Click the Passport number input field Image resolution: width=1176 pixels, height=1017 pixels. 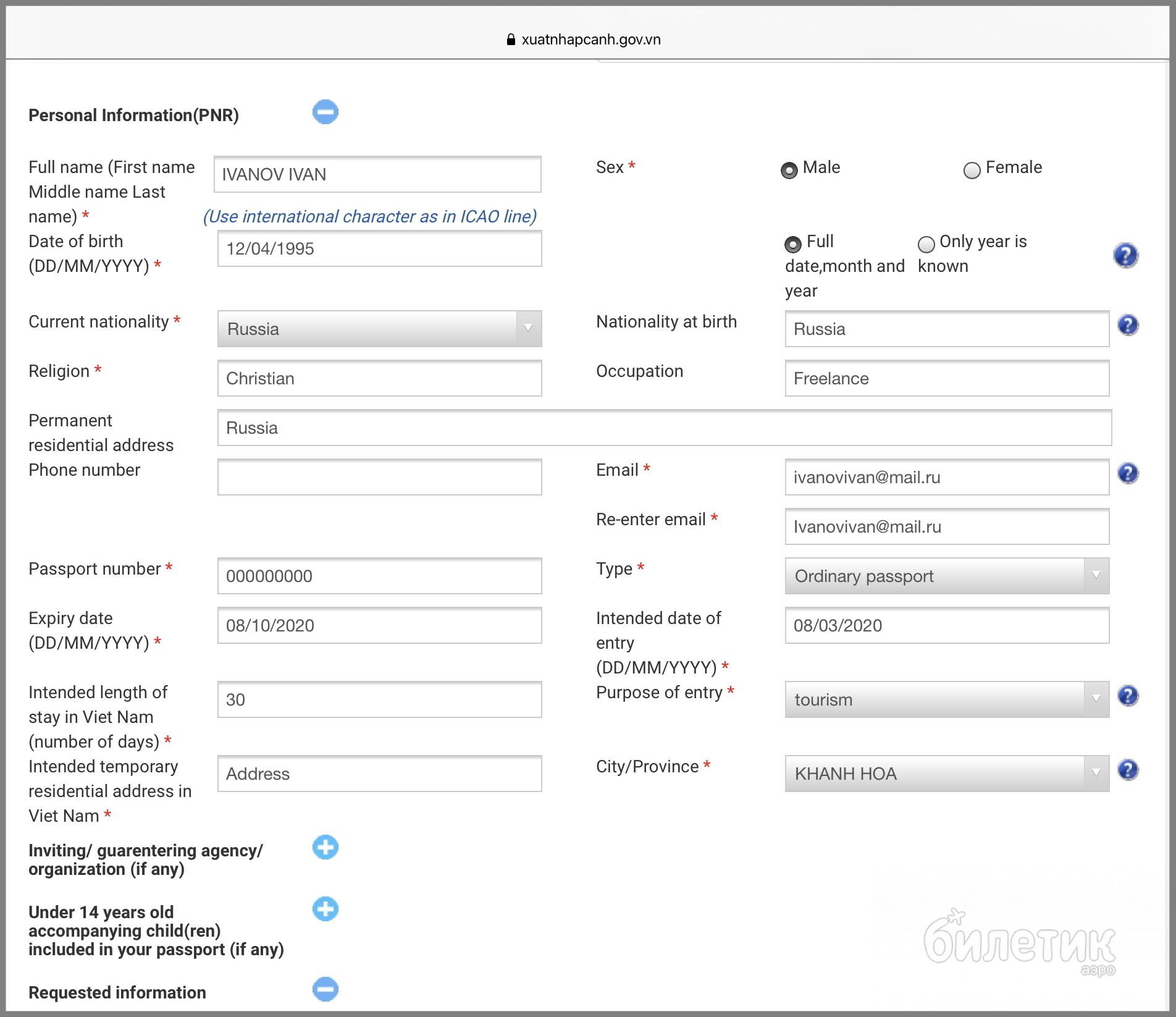(x=379, y=576)
